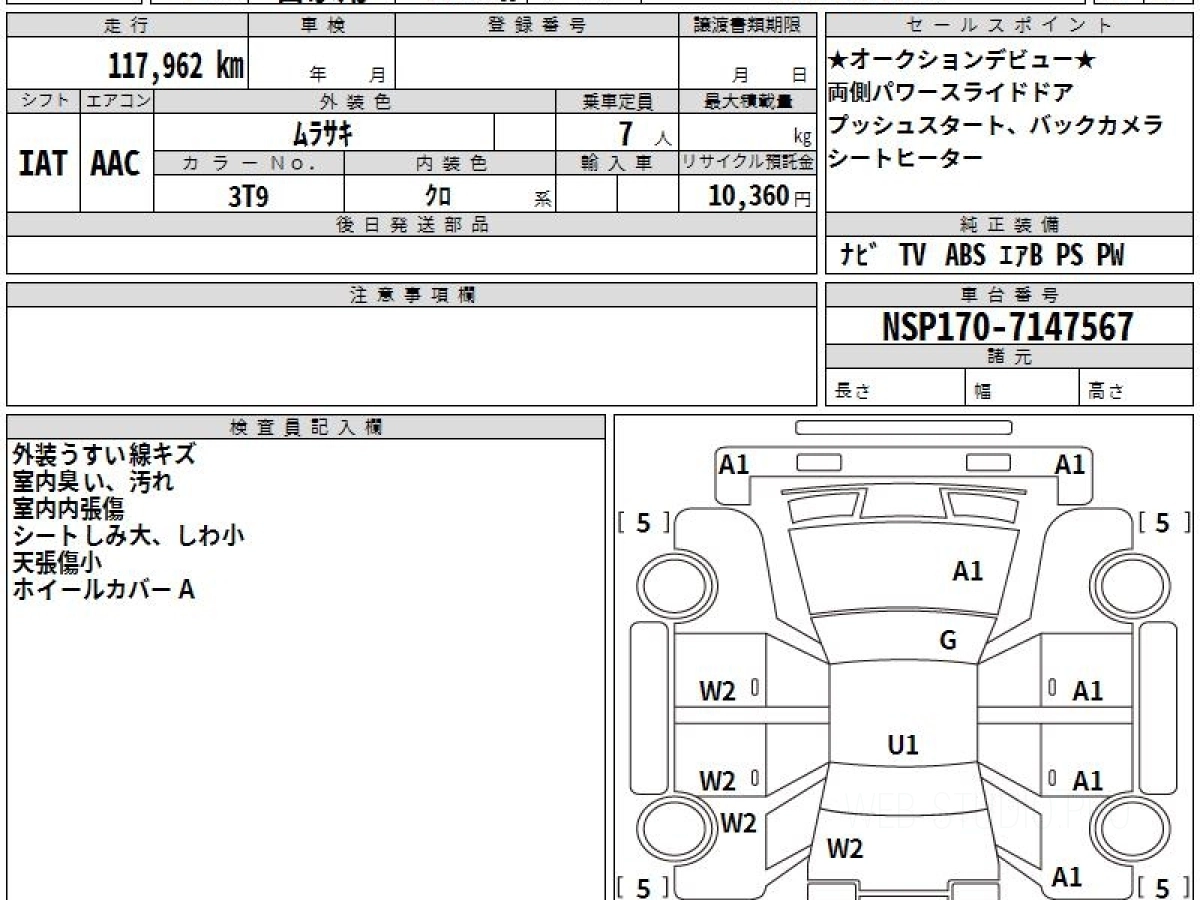
Task: Select the recycle deposit 10,360円
Action: 759,196
